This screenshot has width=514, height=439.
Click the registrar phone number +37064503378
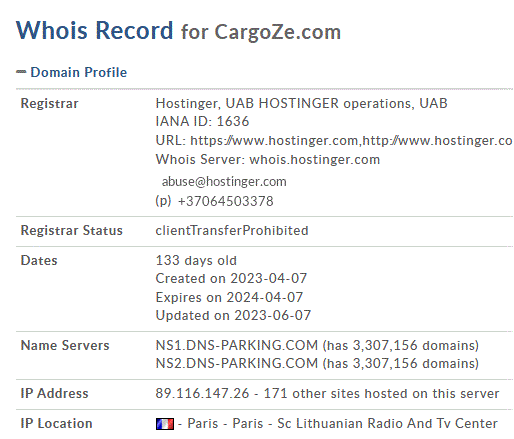(x=226, y=201)
